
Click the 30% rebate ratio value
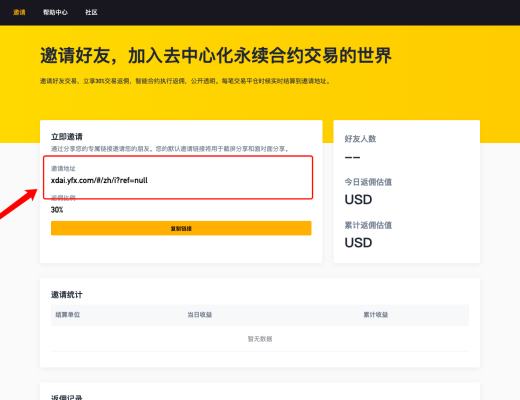(57, 210)
